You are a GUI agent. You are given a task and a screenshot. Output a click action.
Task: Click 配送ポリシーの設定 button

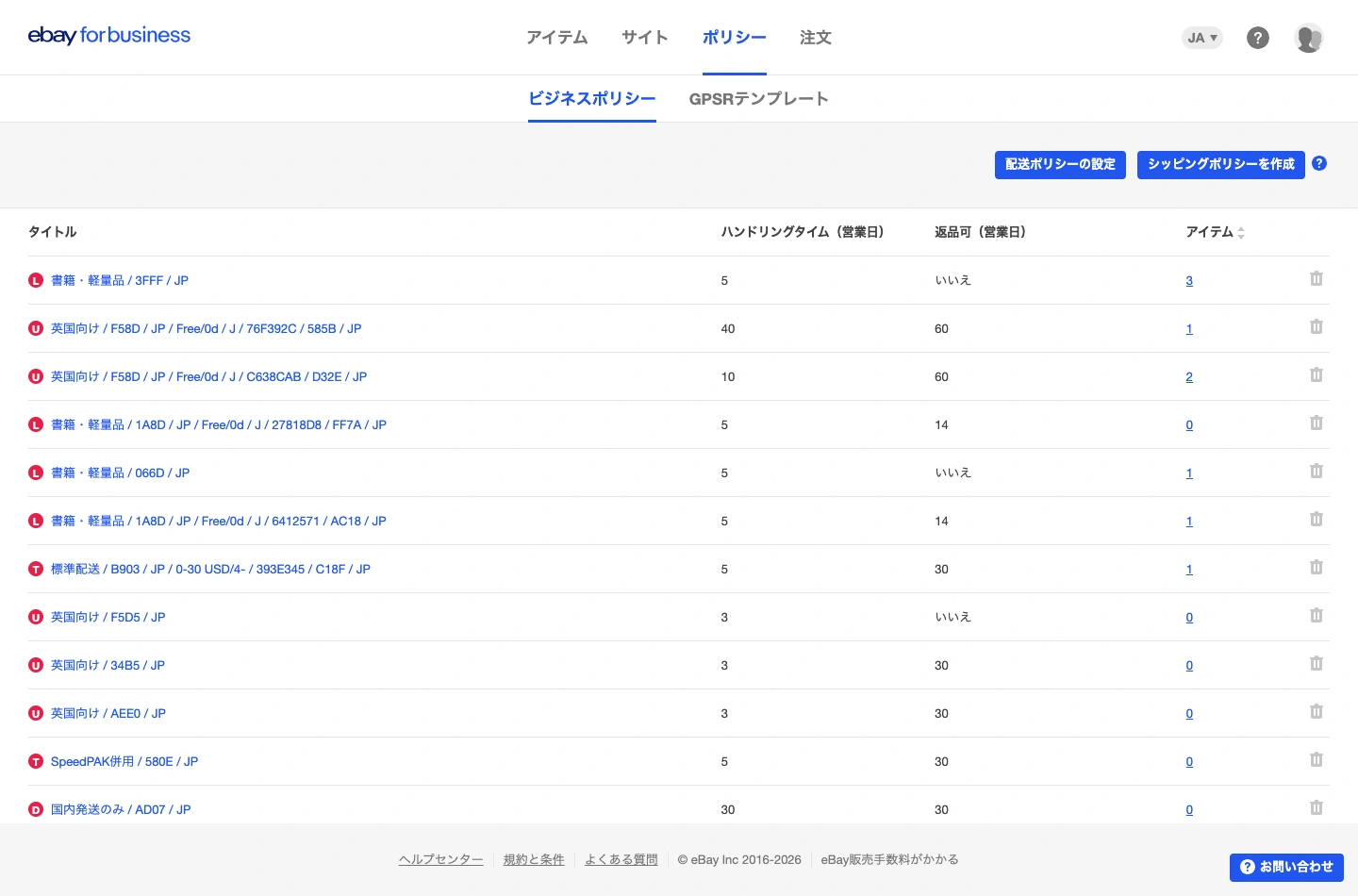pos(1060,164)
